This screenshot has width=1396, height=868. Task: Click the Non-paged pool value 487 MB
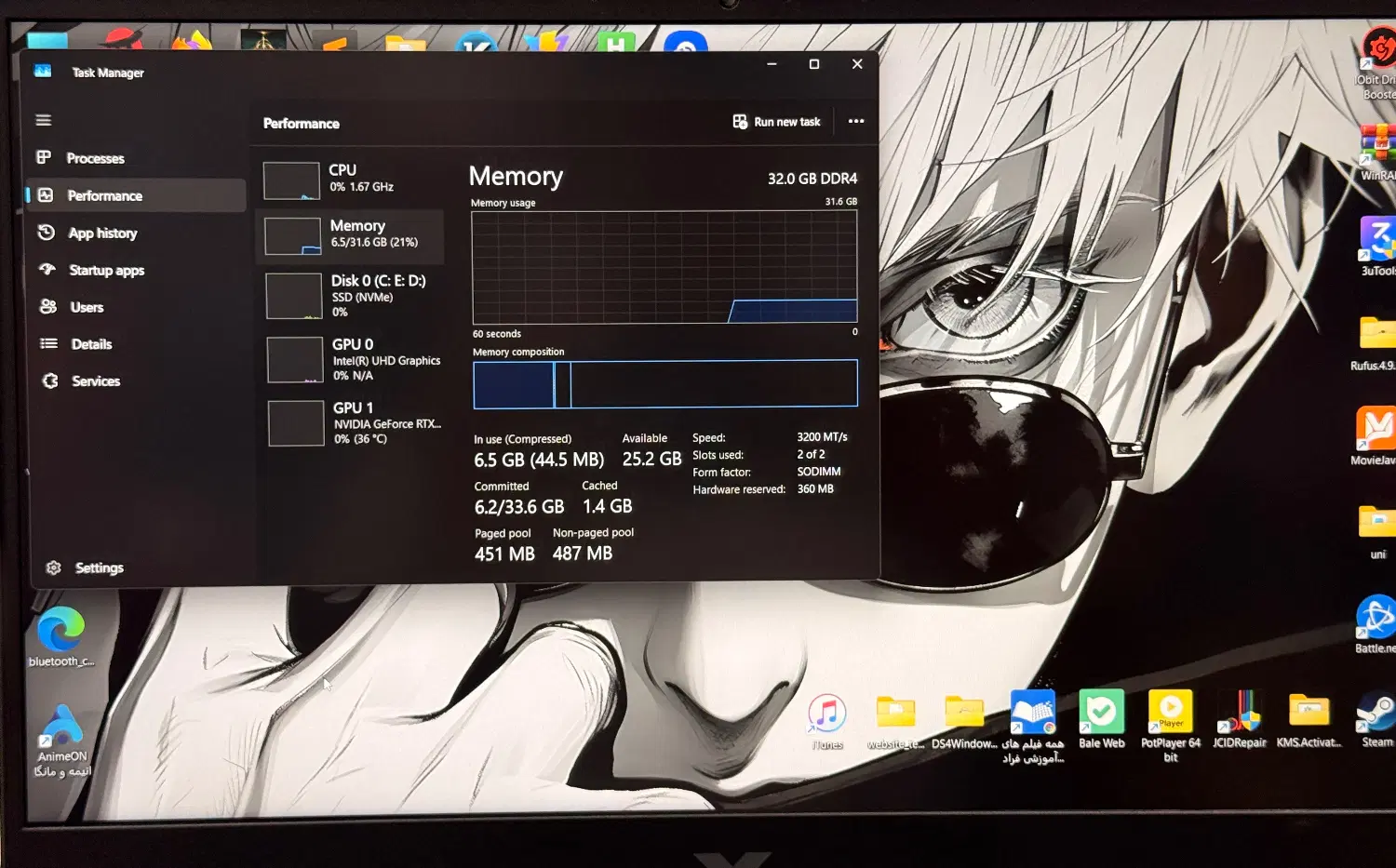(x=583, y=554)
